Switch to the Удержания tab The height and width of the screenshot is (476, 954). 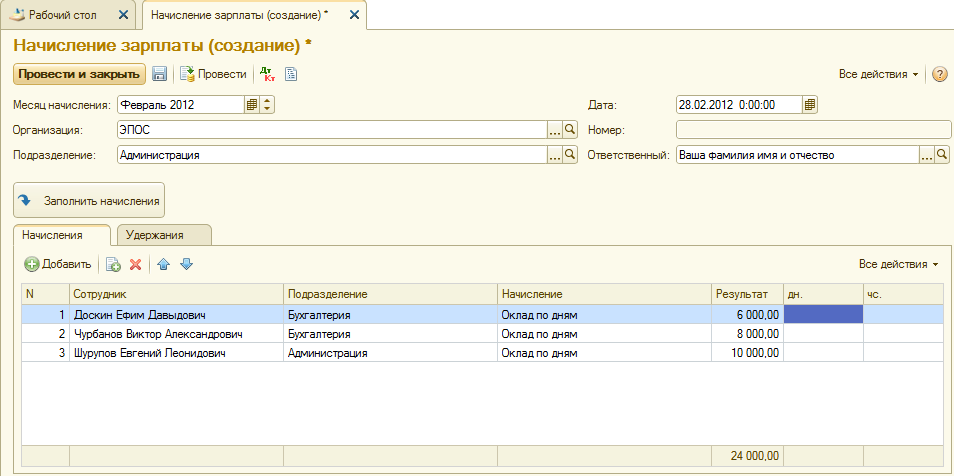pos(164,235)
